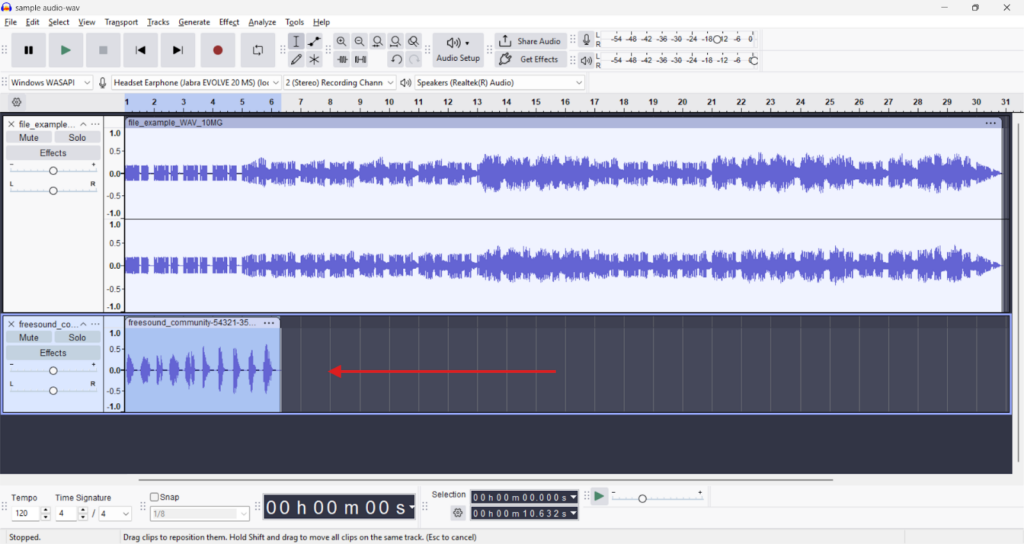The image size is (1024, 544).
Task: Click the Skip to Start button
Action: click(x=141, y=50)
